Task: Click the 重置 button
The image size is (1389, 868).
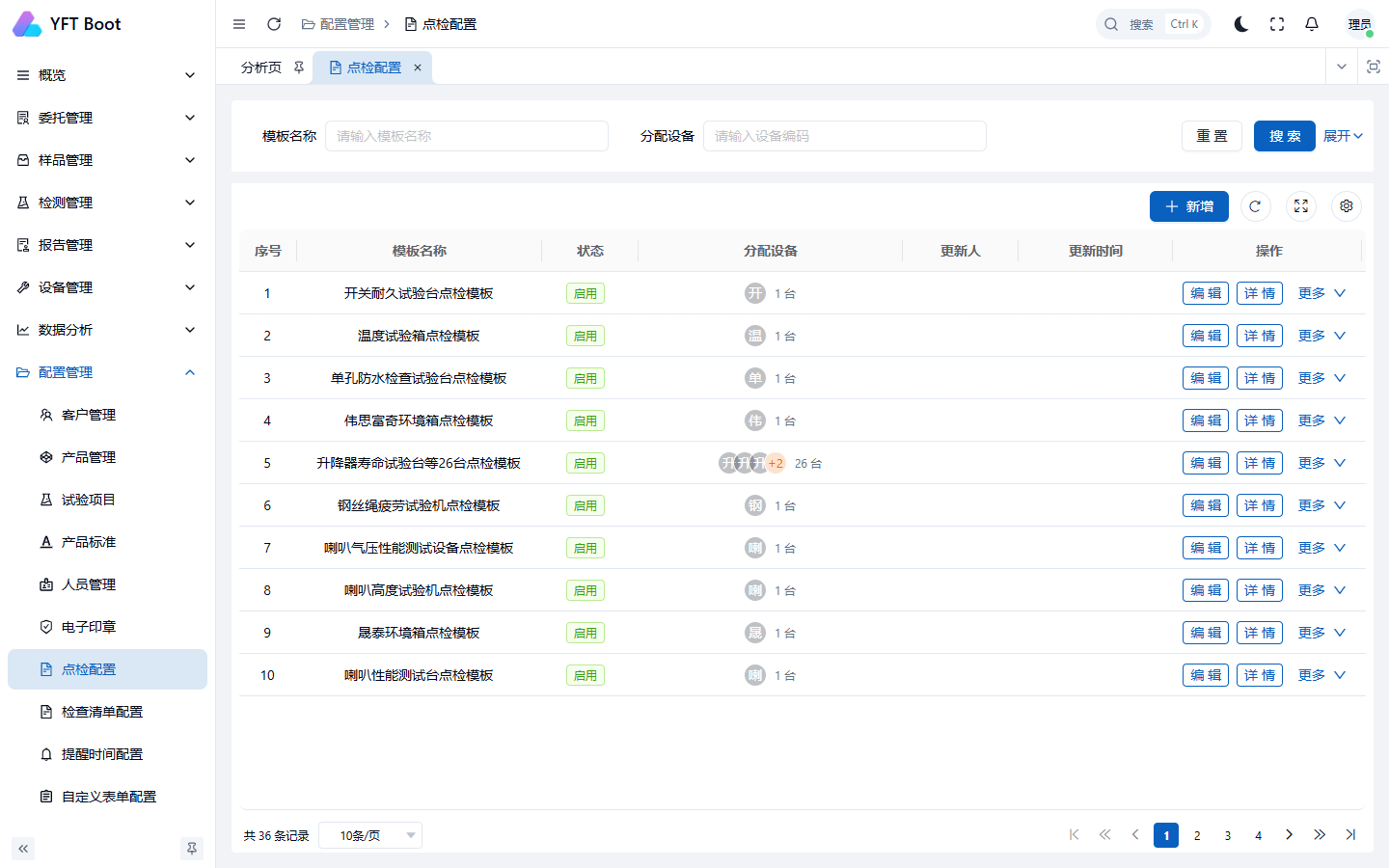Action: coord(1212,136)
